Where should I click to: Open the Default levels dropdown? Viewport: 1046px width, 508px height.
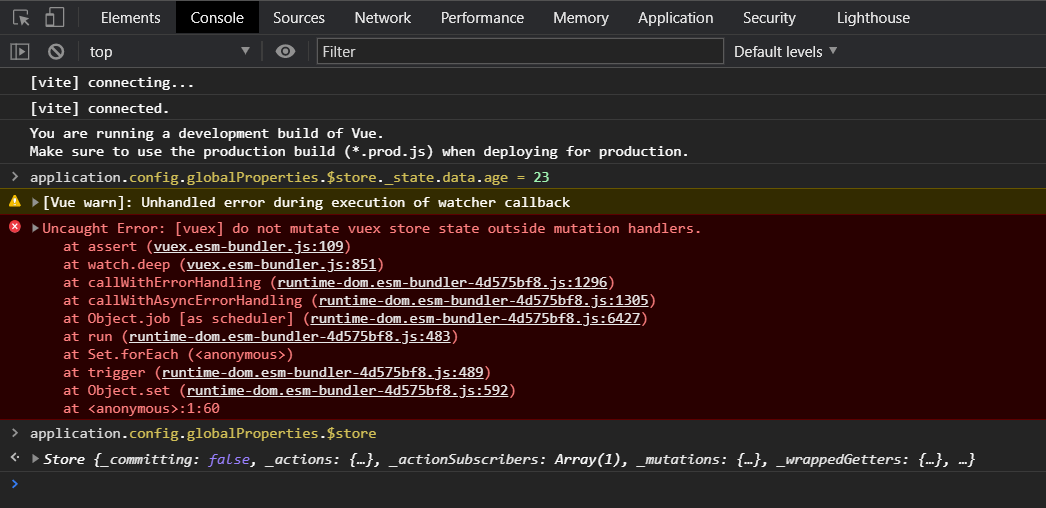point(785,51)
